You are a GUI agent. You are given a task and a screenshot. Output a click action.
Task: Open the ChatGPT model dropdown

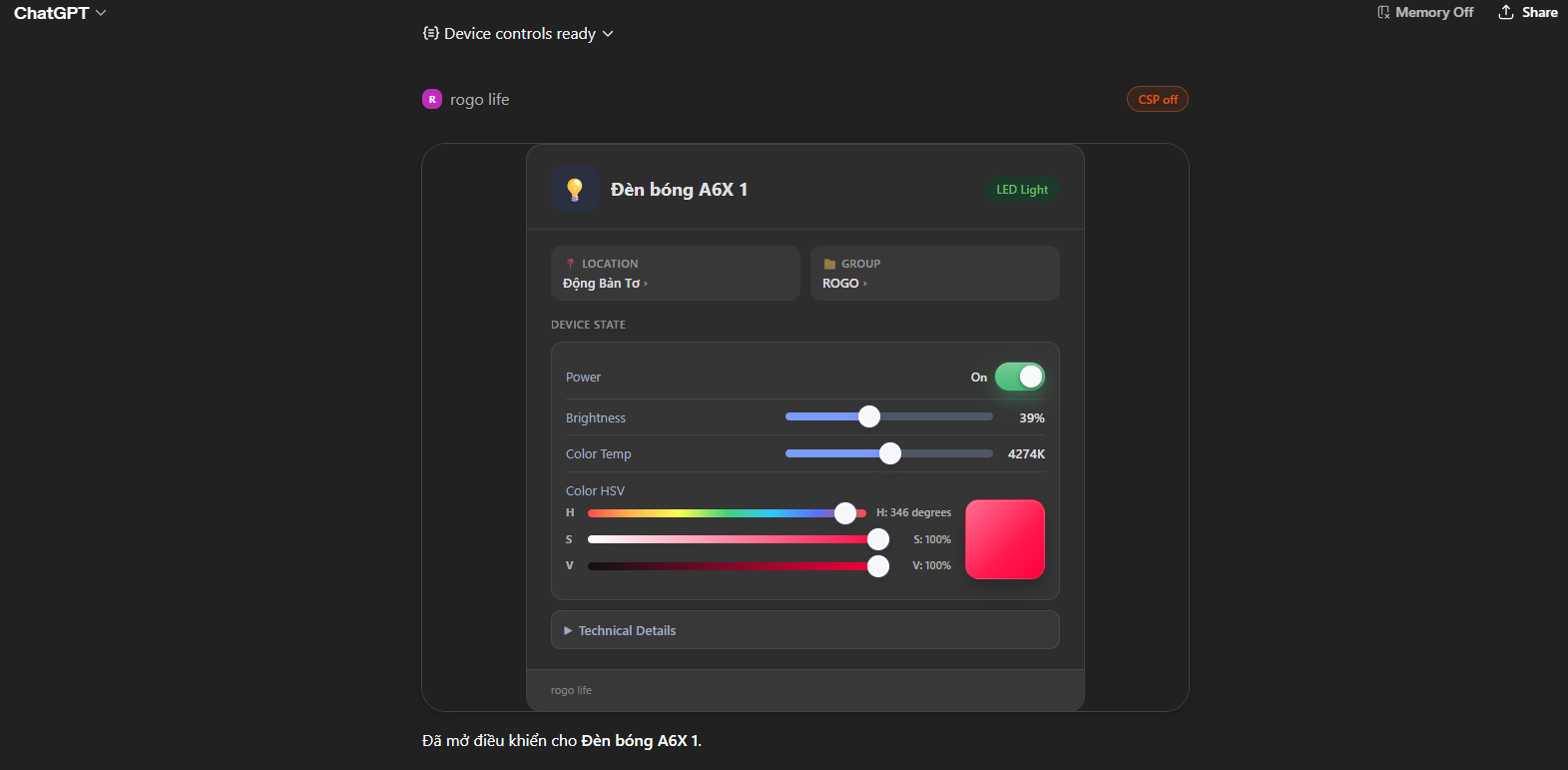pyautogui.click(x=60, y=13)
